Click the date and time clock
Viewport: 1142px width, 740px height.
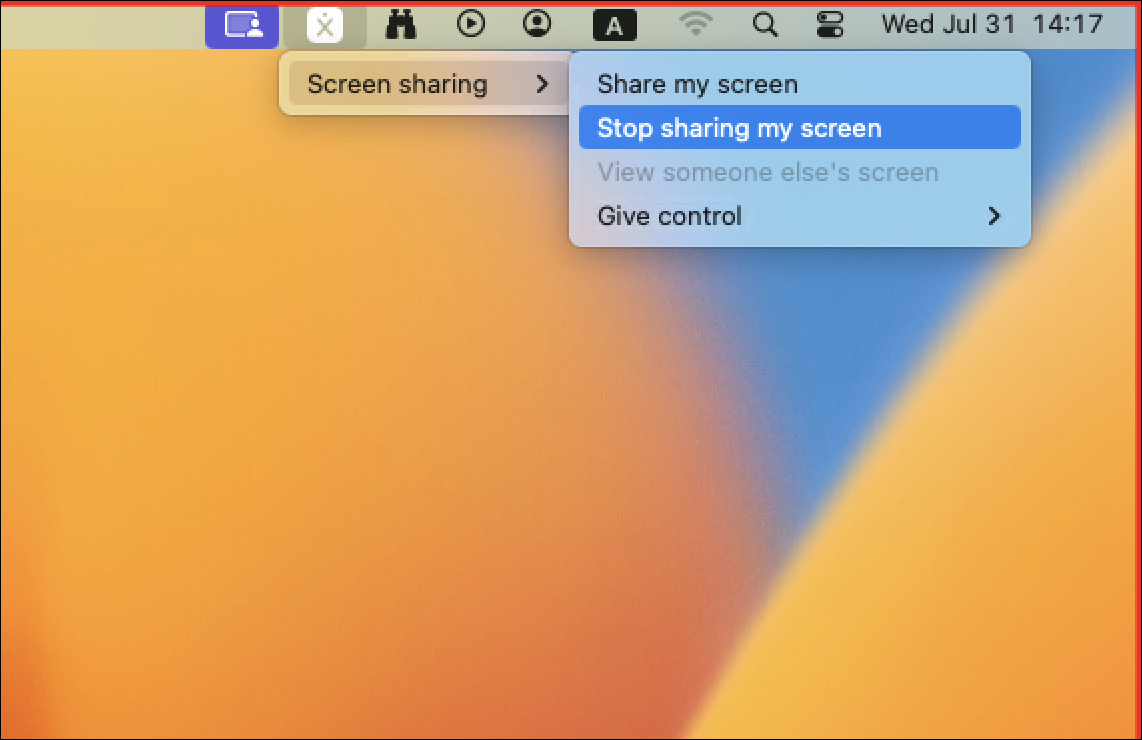point(992,24)
